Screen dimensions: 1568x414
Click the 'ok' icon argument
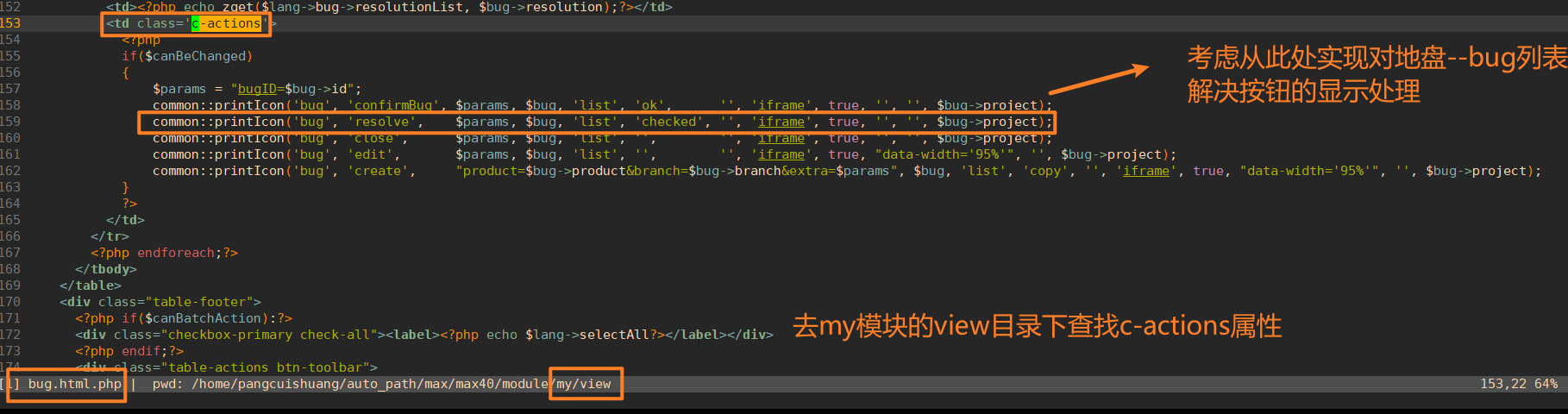tap(653, 105)
